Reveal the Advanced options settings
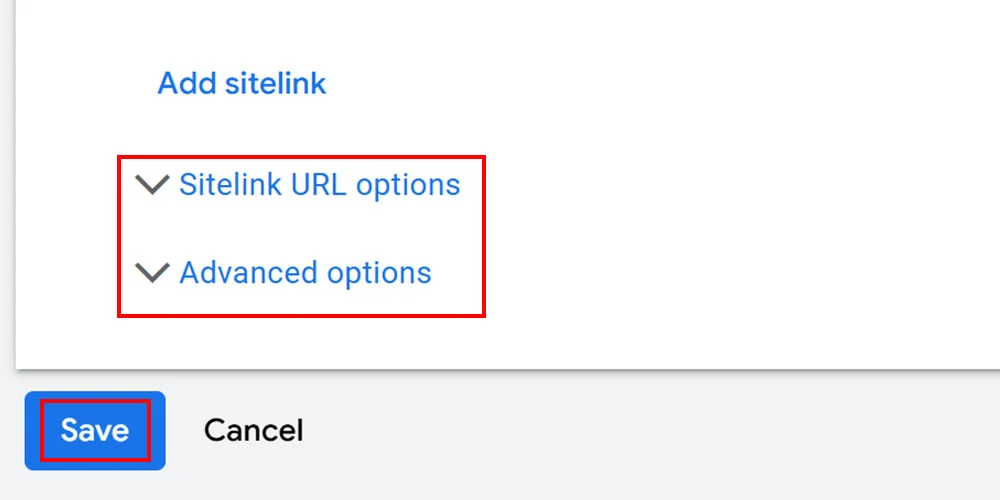This screenshot has width=1000, height=500. point(305,273)
